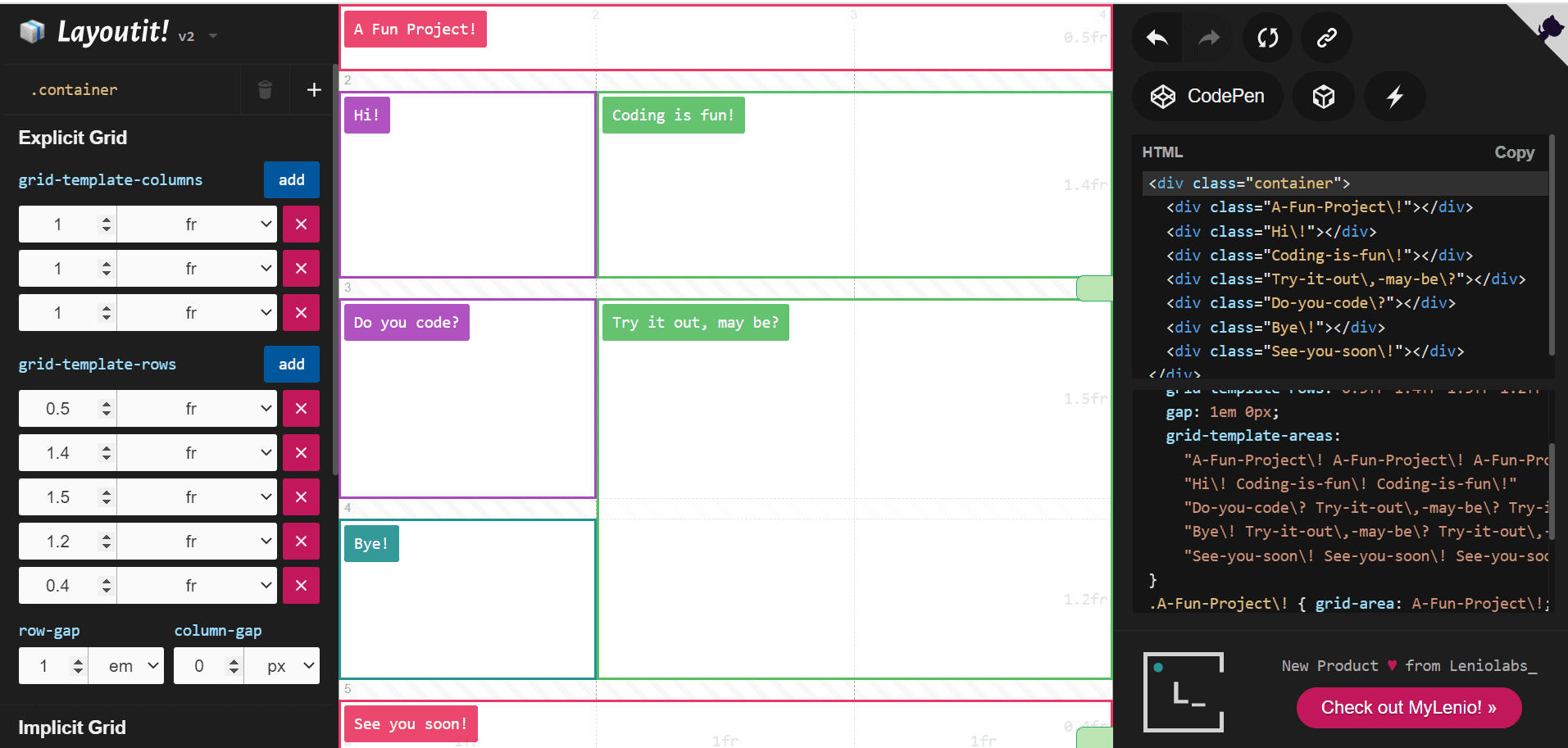1568x748 pixels.
Task: Click the Check out MyLenio link
Action: pos(1408,708)
